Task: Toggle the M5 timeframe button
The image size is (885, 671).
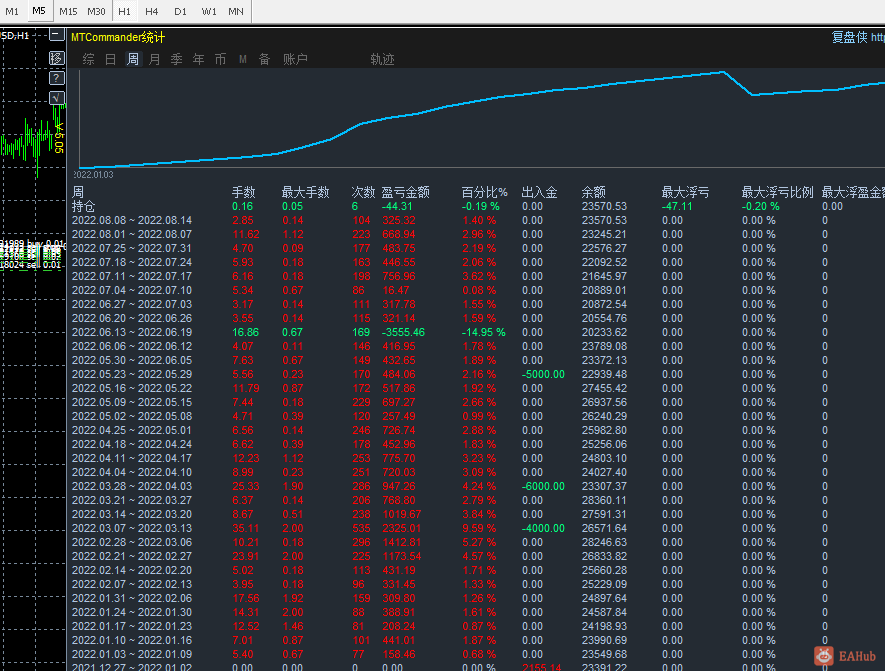Action: point(39,11)
